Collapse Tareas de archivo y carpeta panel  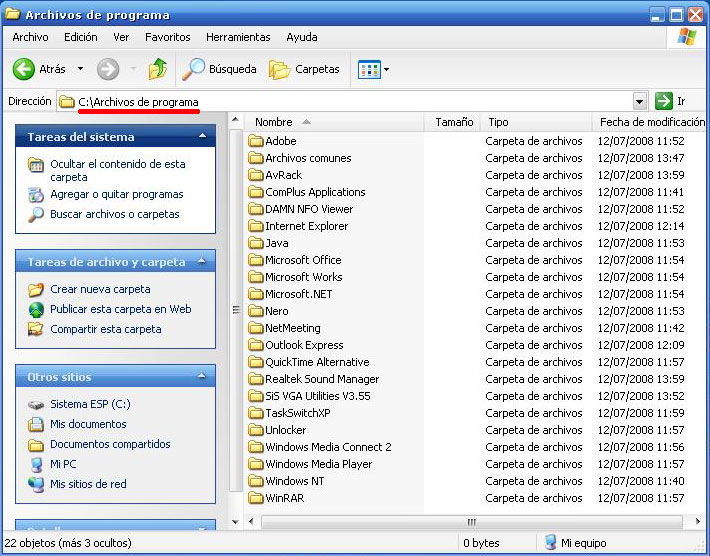(202, 261)
